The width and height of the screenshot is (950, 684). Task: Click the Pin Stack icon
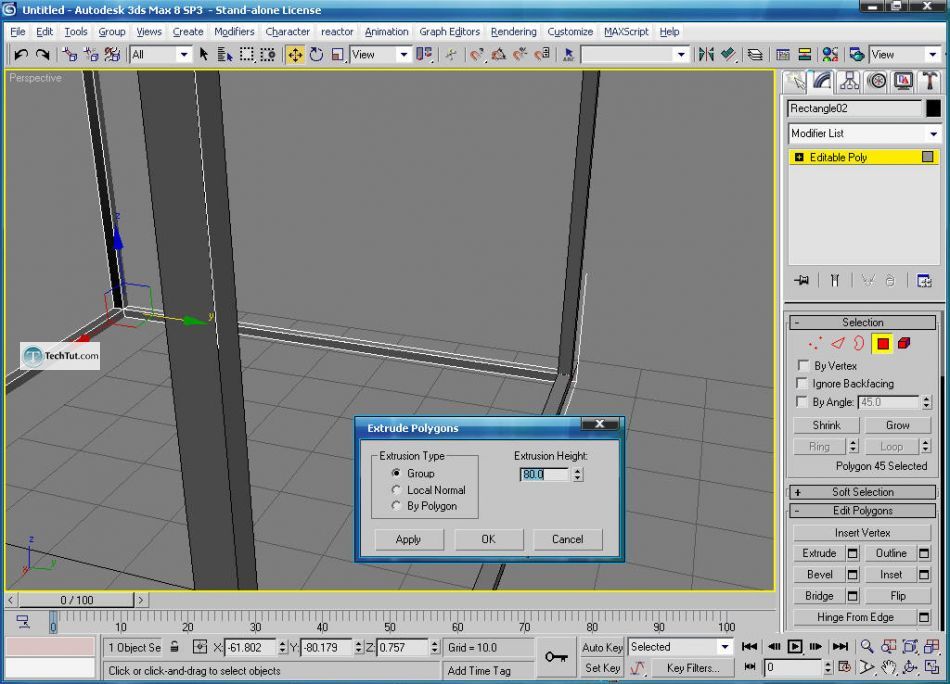pos(802,281)
